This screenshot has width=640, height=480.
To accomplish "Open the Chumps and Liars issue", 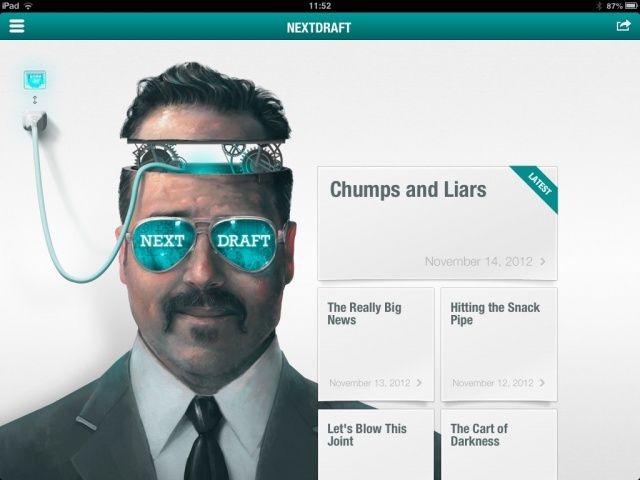I will [437, 223].
